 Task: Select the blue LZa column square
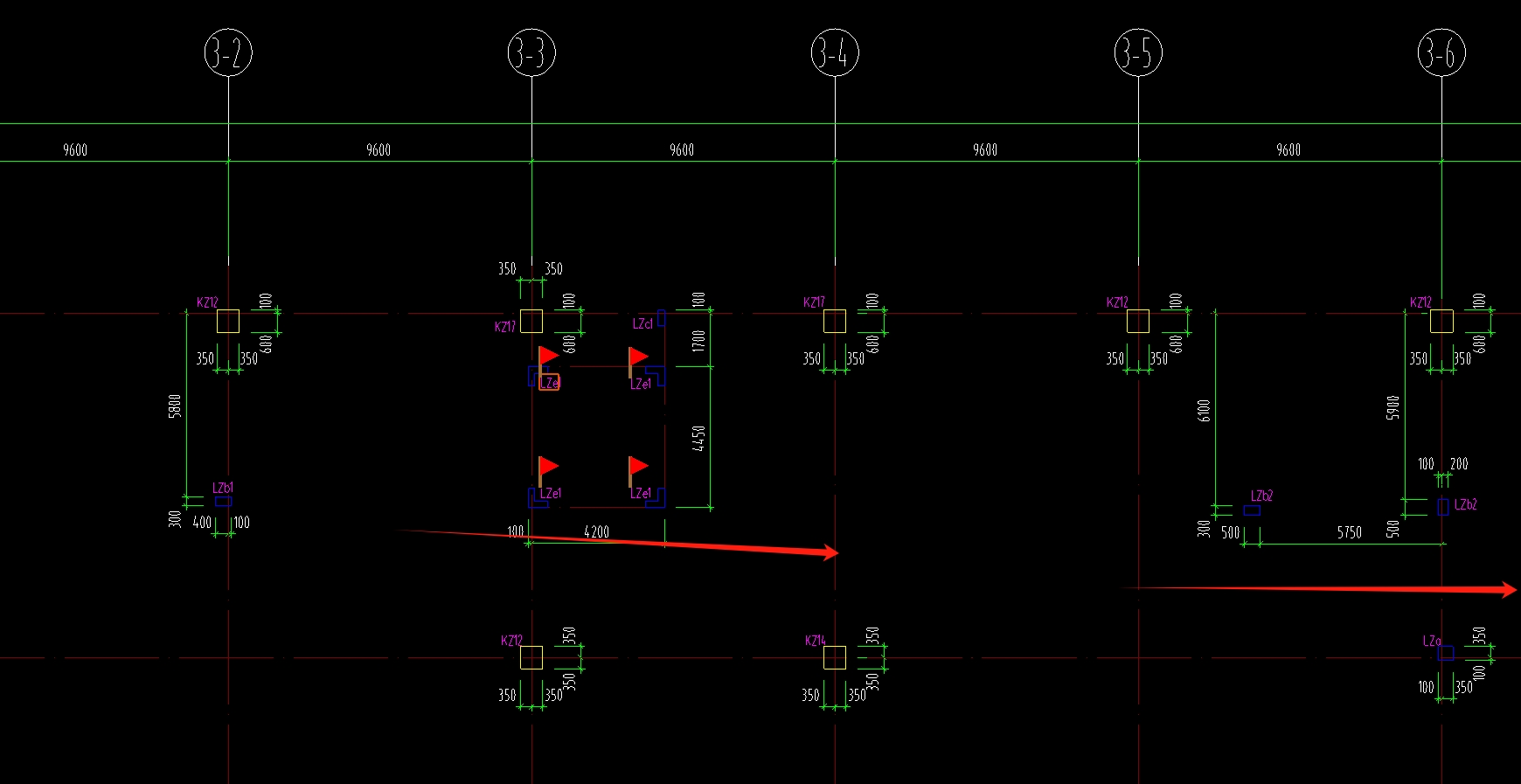(1446, 652)
